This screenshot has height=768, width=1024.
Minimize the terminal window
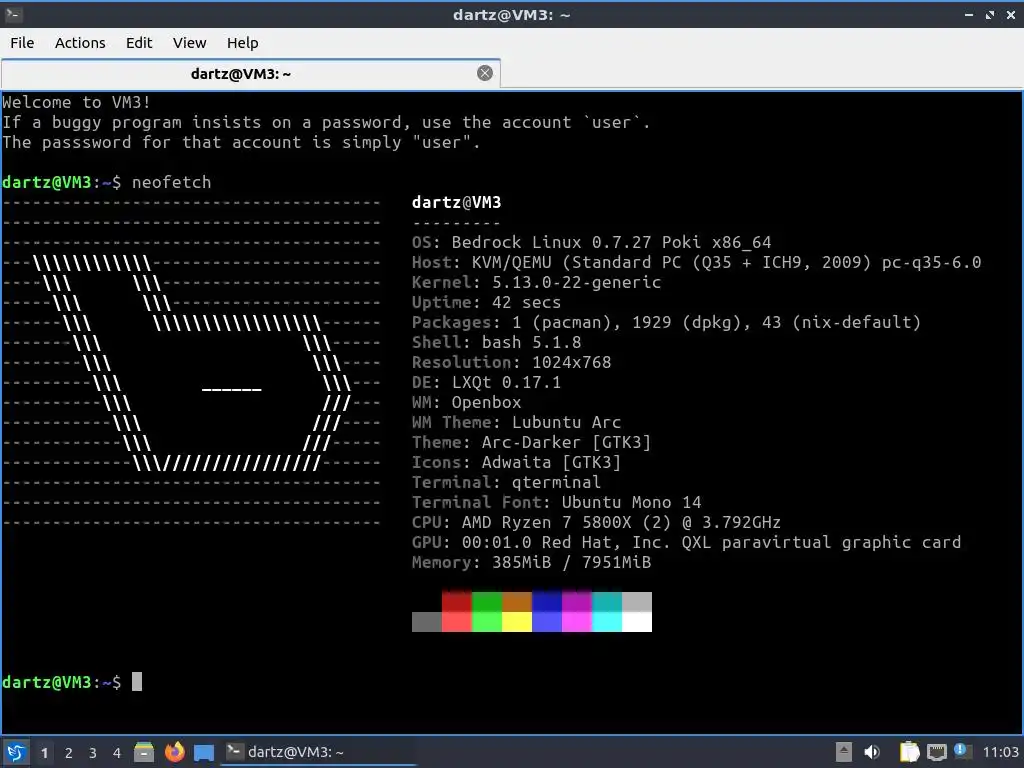[968, 14]
